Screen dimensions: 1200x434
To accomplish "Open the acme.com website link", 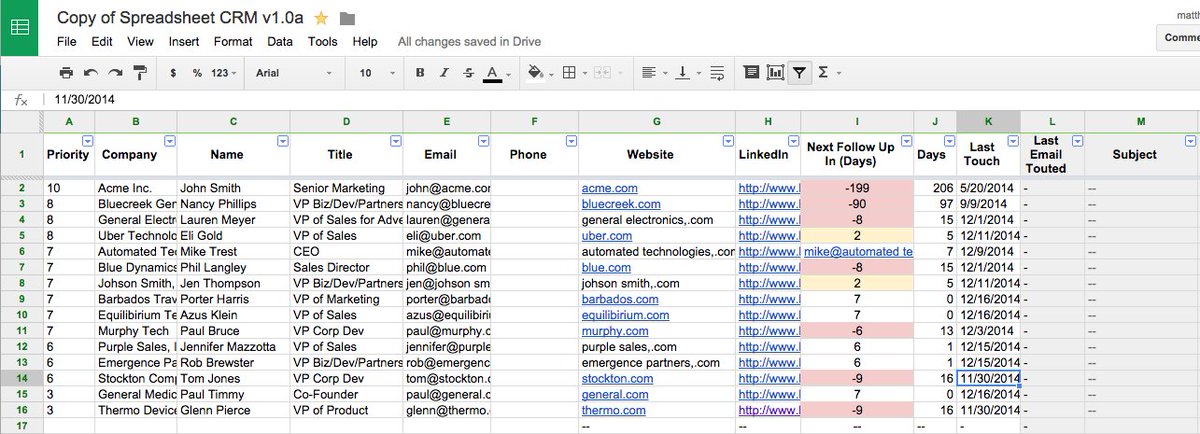I will point(610,188).
